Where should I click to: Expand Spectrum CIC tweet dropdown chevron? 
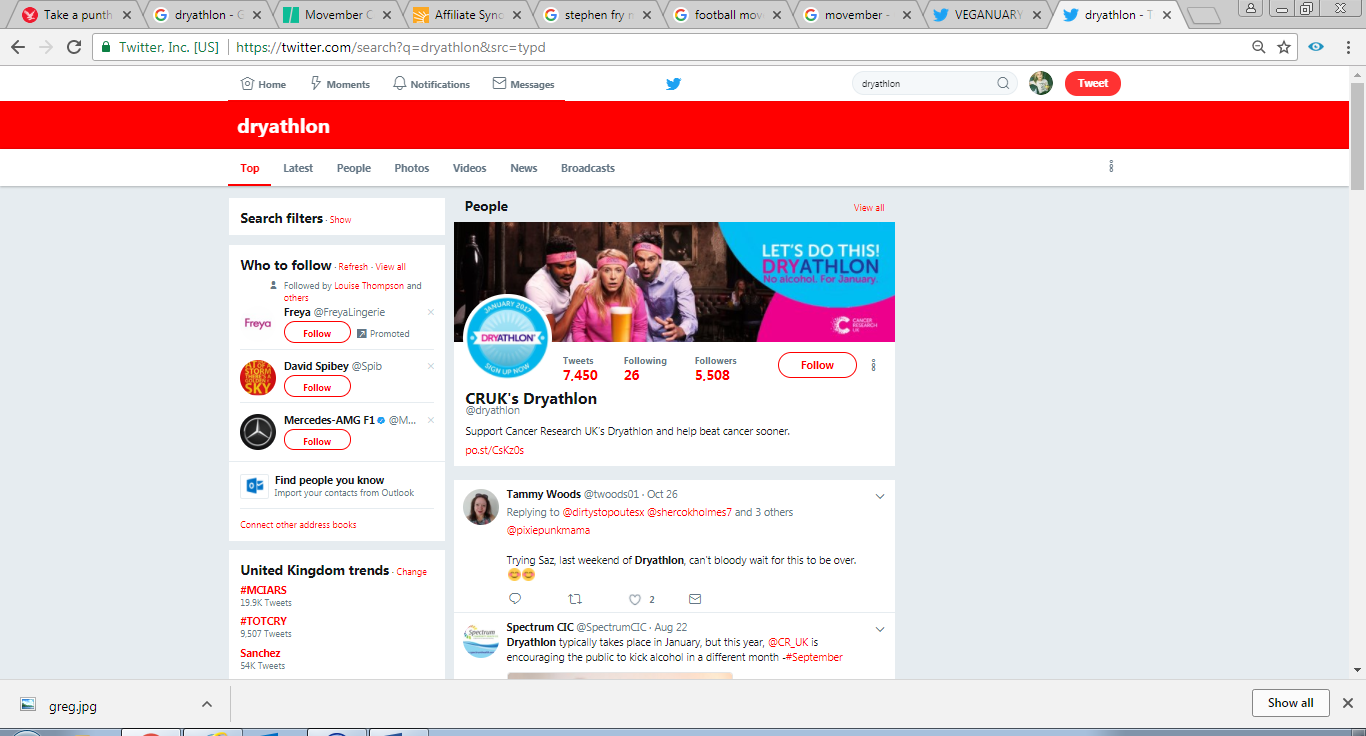click(x=880, y=629)
